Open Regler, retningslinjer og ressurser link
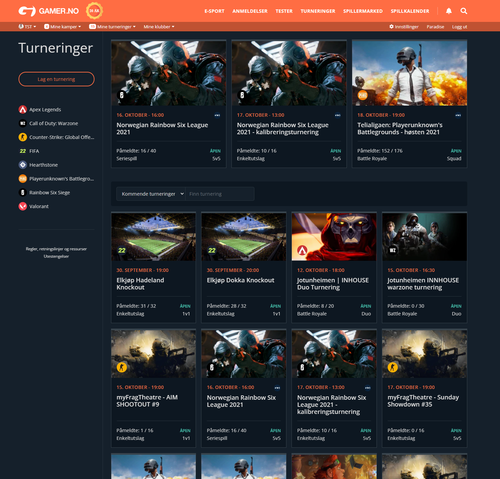The image size is (500, 479). click(56, 249)
